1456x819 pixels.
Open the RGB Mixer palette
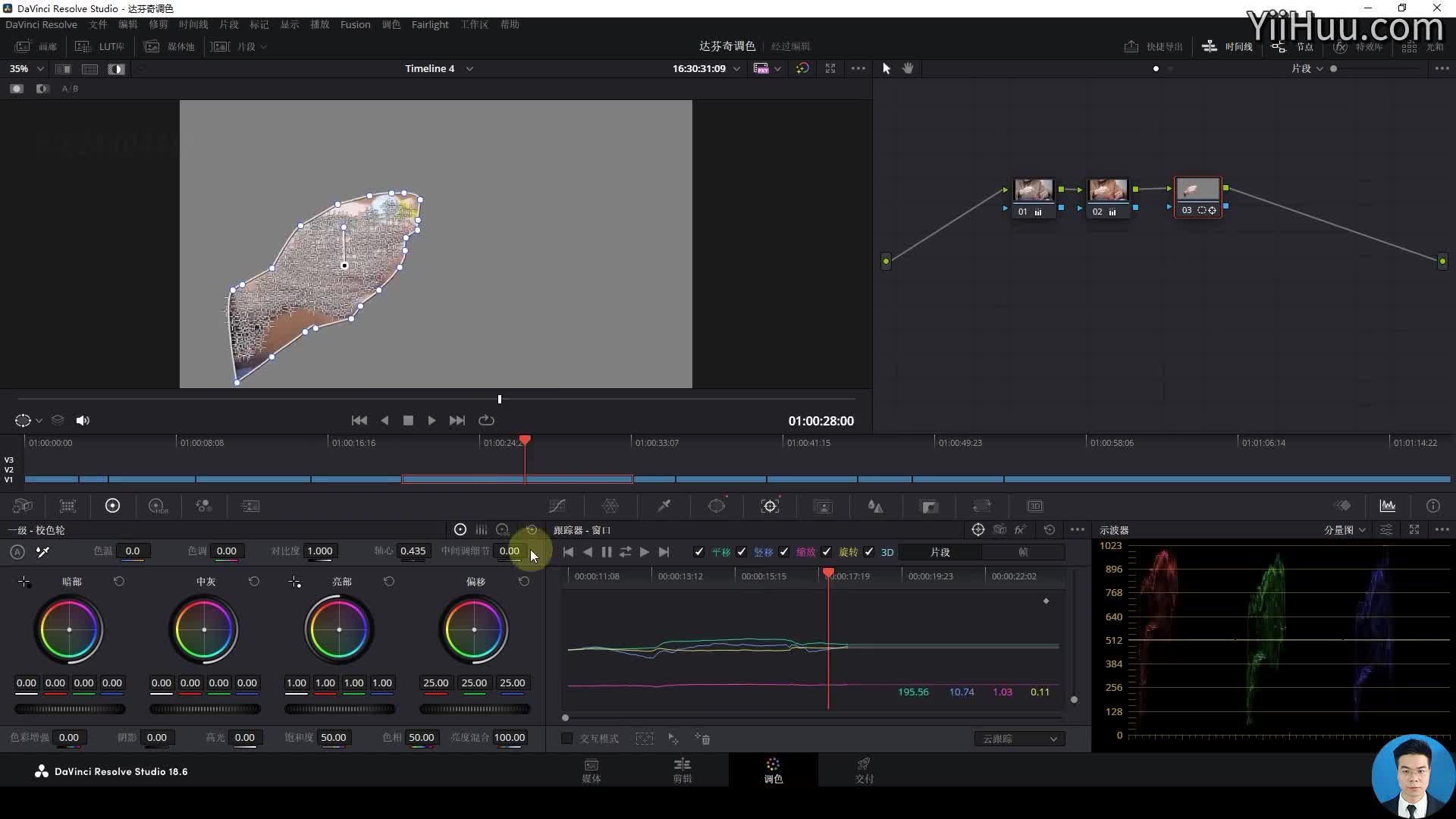pyautogui.click(x=204, y=506)
